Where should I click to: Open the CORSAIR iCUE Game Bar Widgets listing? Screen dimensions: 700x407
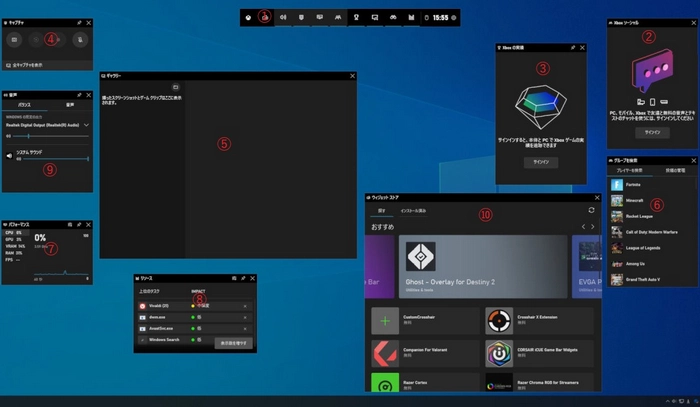(x=540, y=353)
